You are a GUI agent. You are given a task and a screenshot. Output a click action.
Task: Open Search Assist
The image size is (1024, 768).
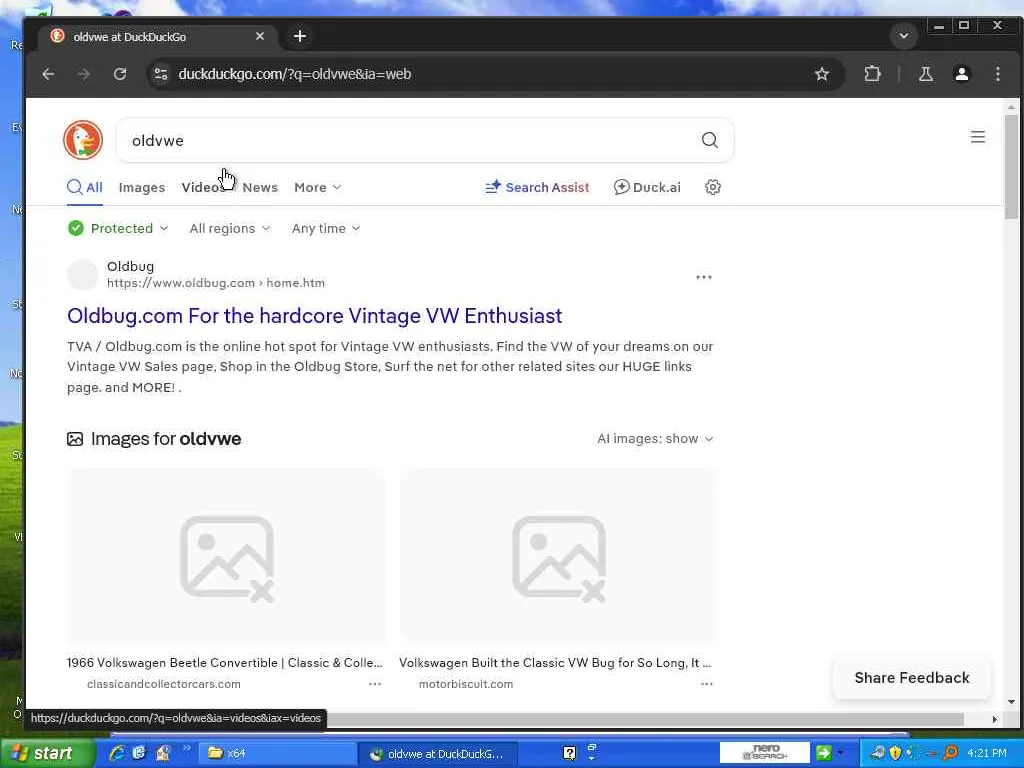tap(537, 187)
